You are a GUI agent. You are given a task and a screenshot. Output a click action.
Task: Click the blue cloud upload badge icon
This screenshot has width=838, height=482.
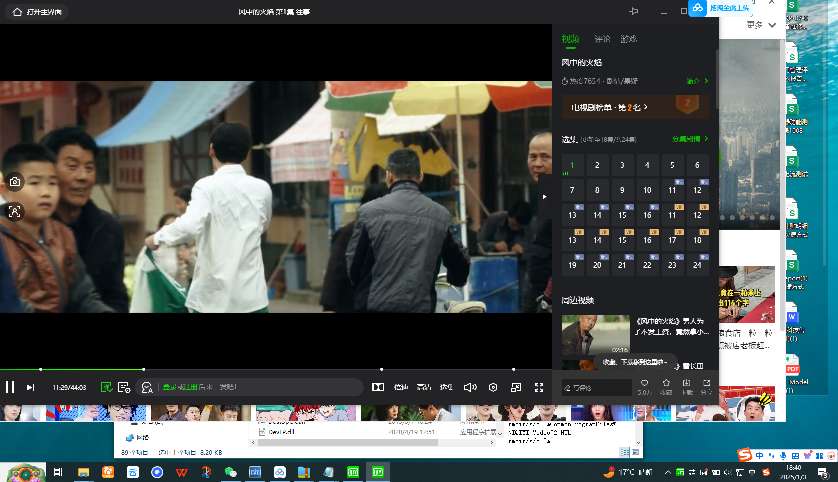pyautogui.click(x=697, y=8)
